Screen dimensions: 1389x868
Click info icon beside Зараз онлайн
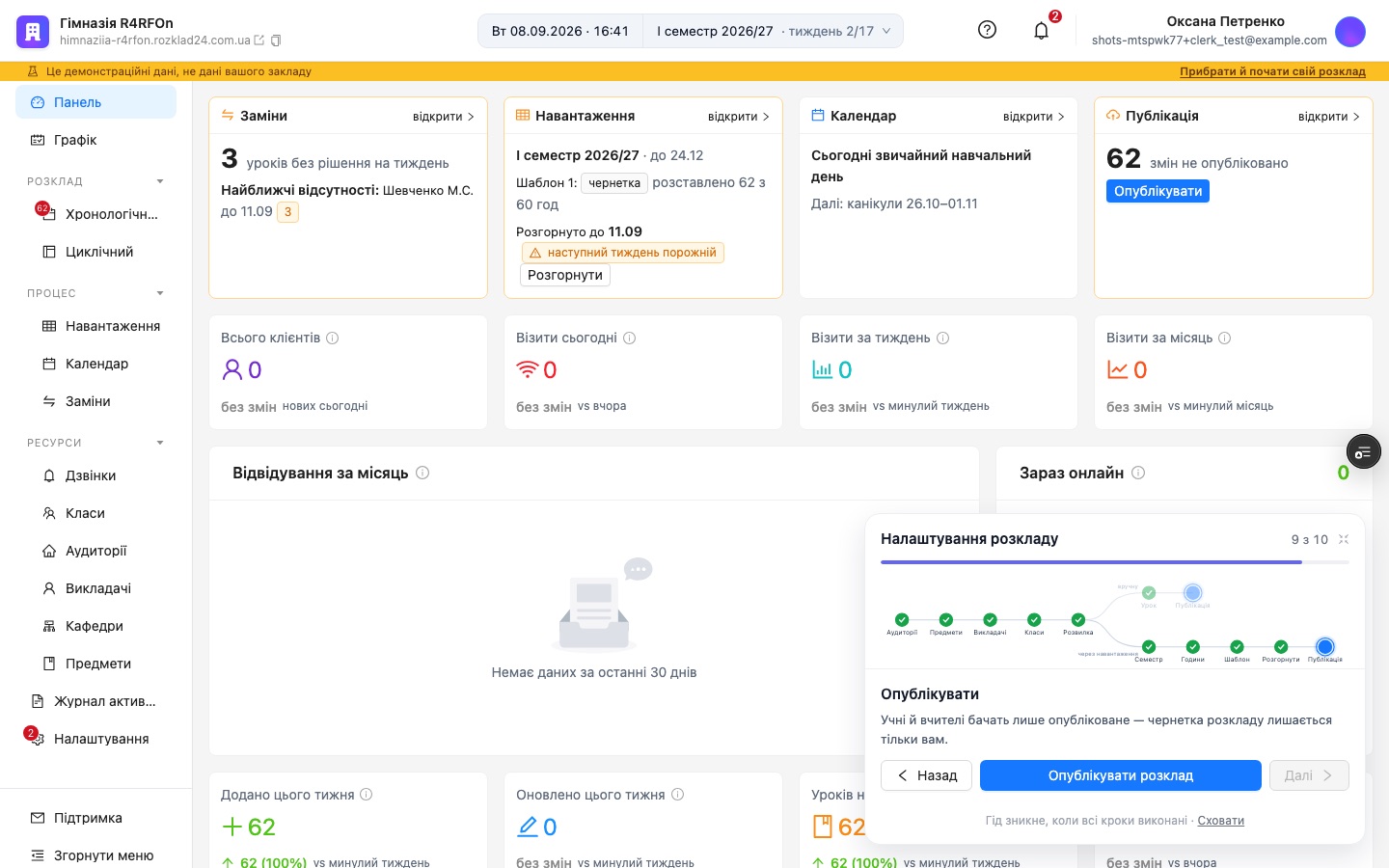click(x=1138, y=473)
